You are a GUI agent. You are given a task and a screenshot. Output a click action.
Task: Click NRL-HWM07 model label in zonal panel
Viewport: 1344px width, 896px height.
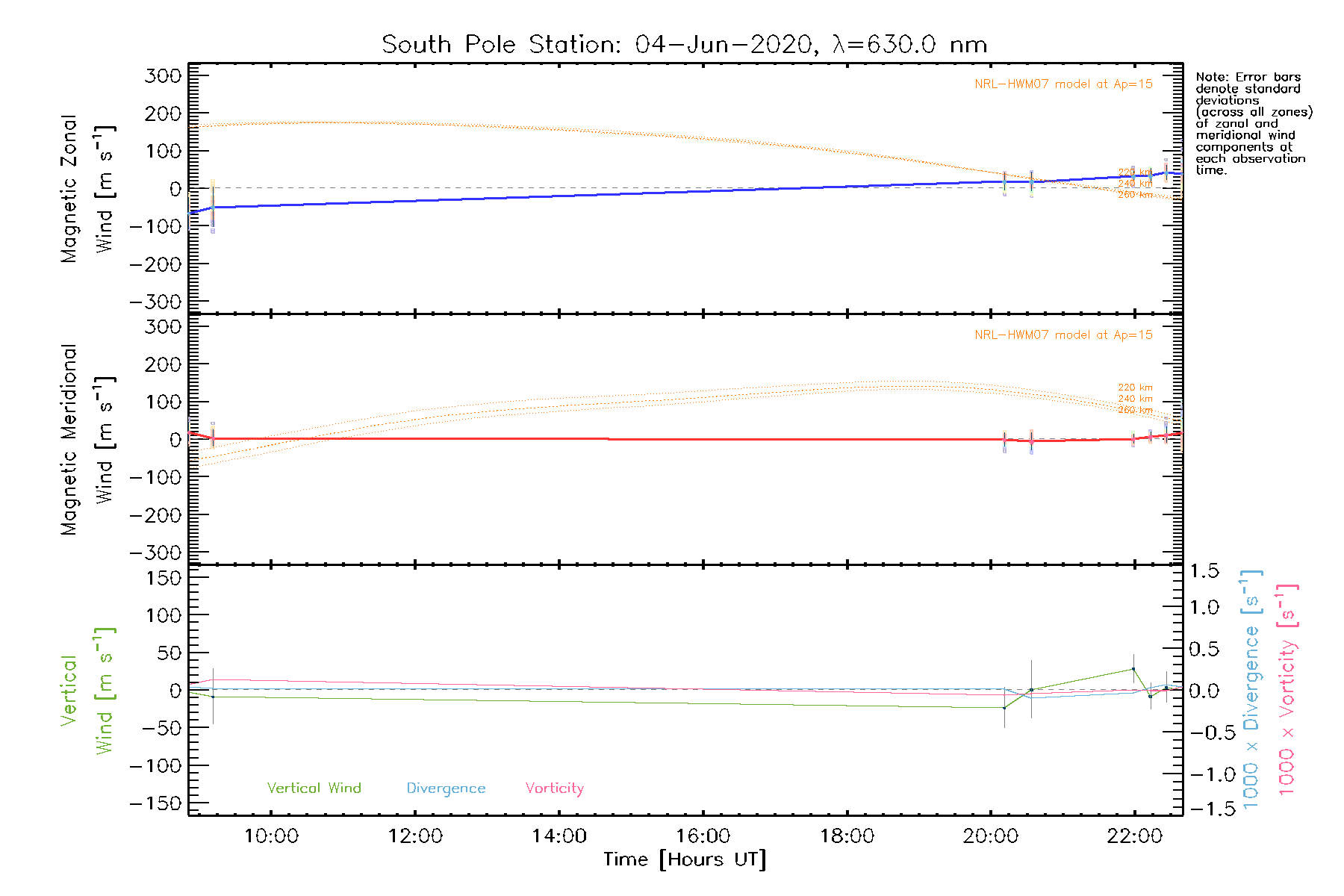(1063, 84)
